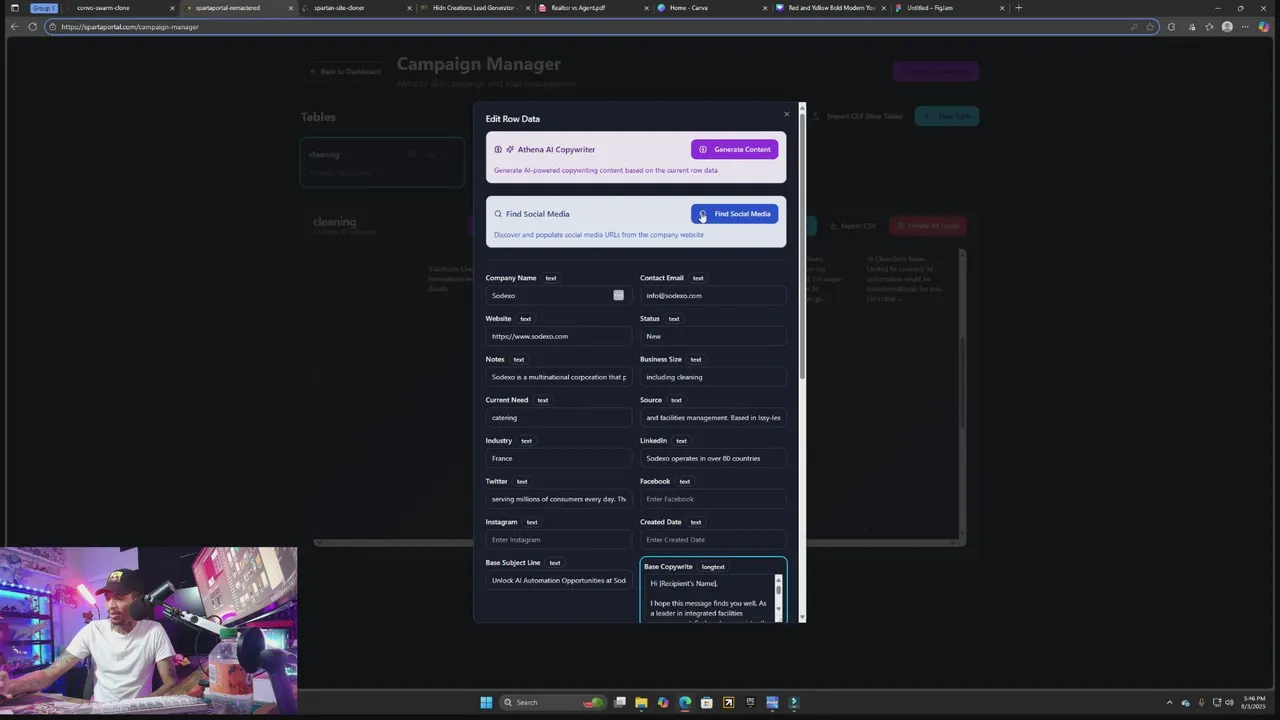
Task: Click Import CSV (New Table) behind the dialog
Action: 857,116
